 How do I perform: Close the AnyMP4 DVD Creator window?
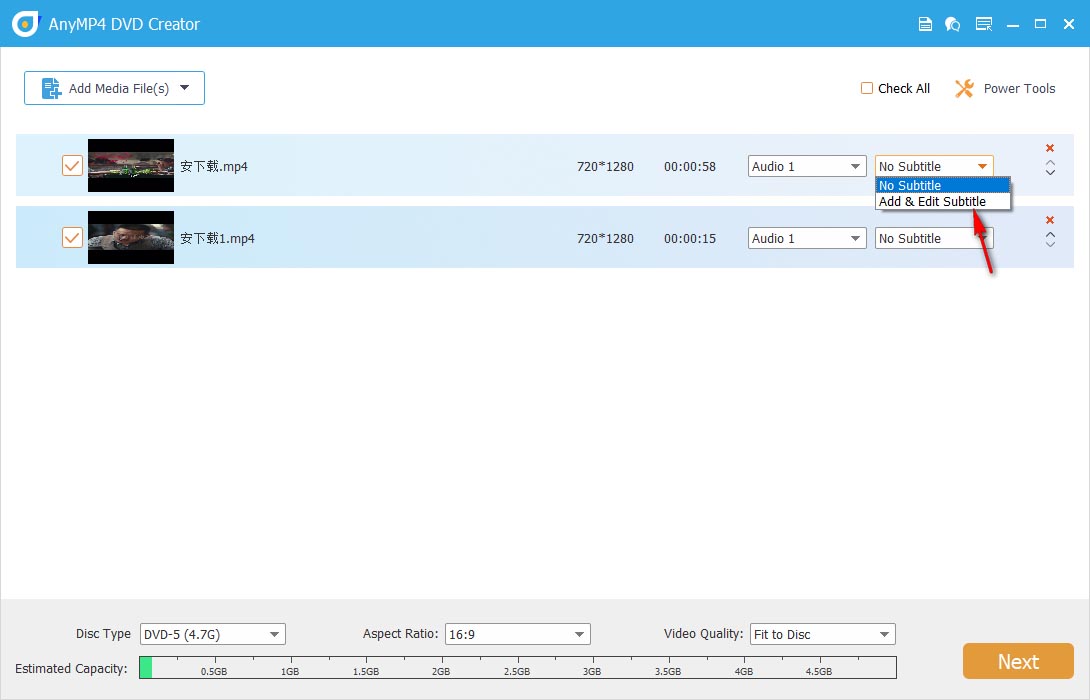coord(1069,24)
